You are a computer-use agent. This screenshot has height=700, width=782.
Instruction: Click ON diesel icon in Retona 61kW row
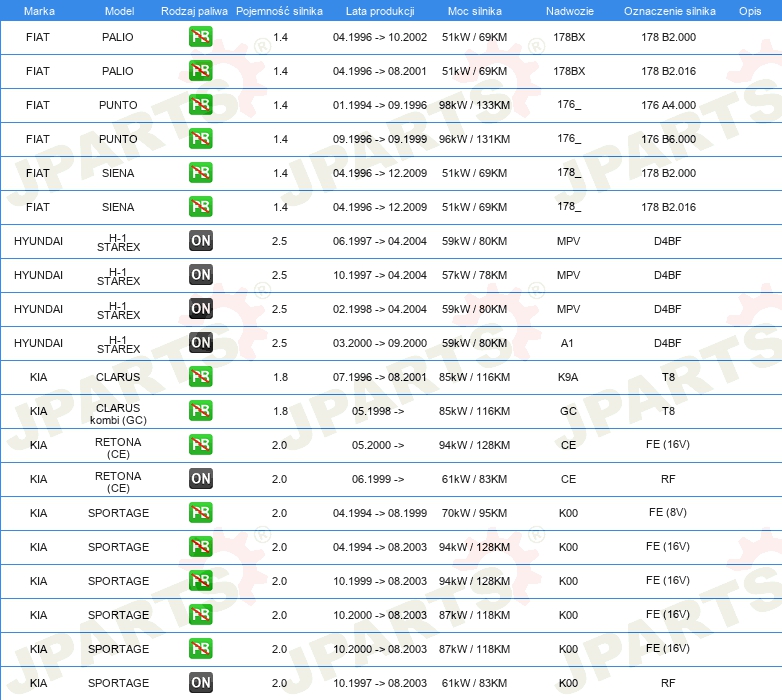point(200,479)
